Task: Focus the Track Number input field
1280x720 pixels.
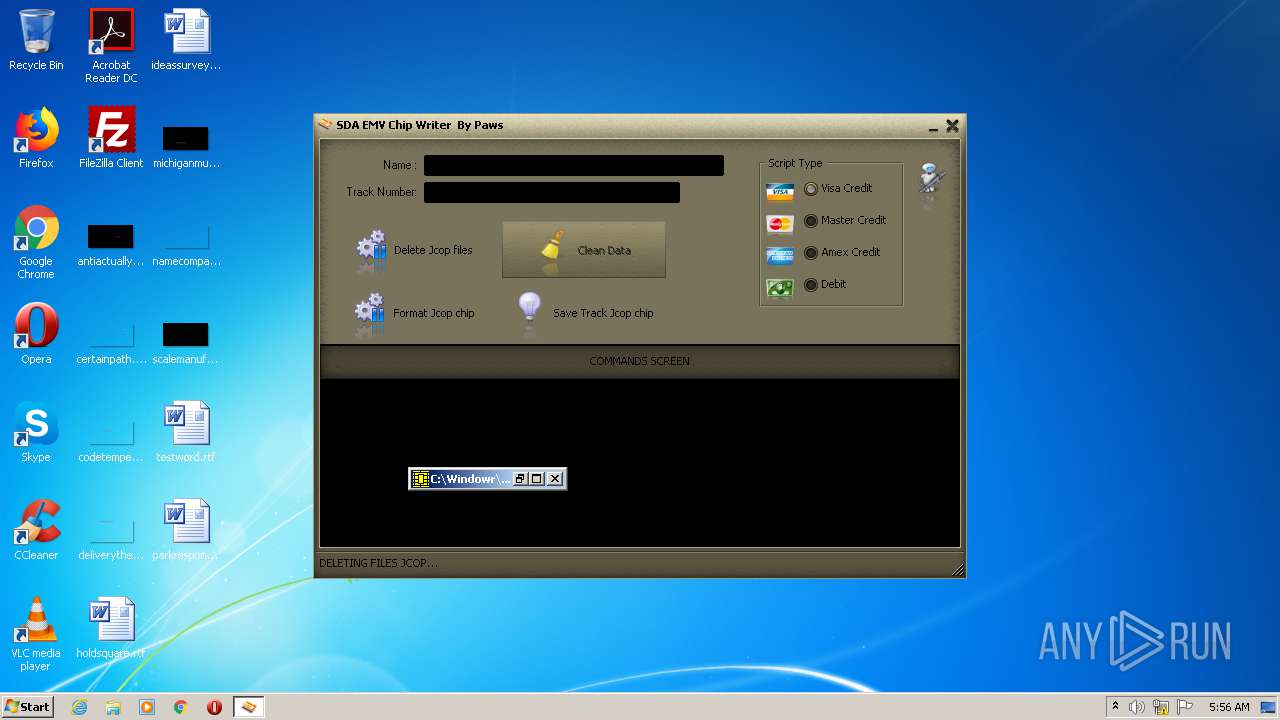Action: tap(552, 192)
